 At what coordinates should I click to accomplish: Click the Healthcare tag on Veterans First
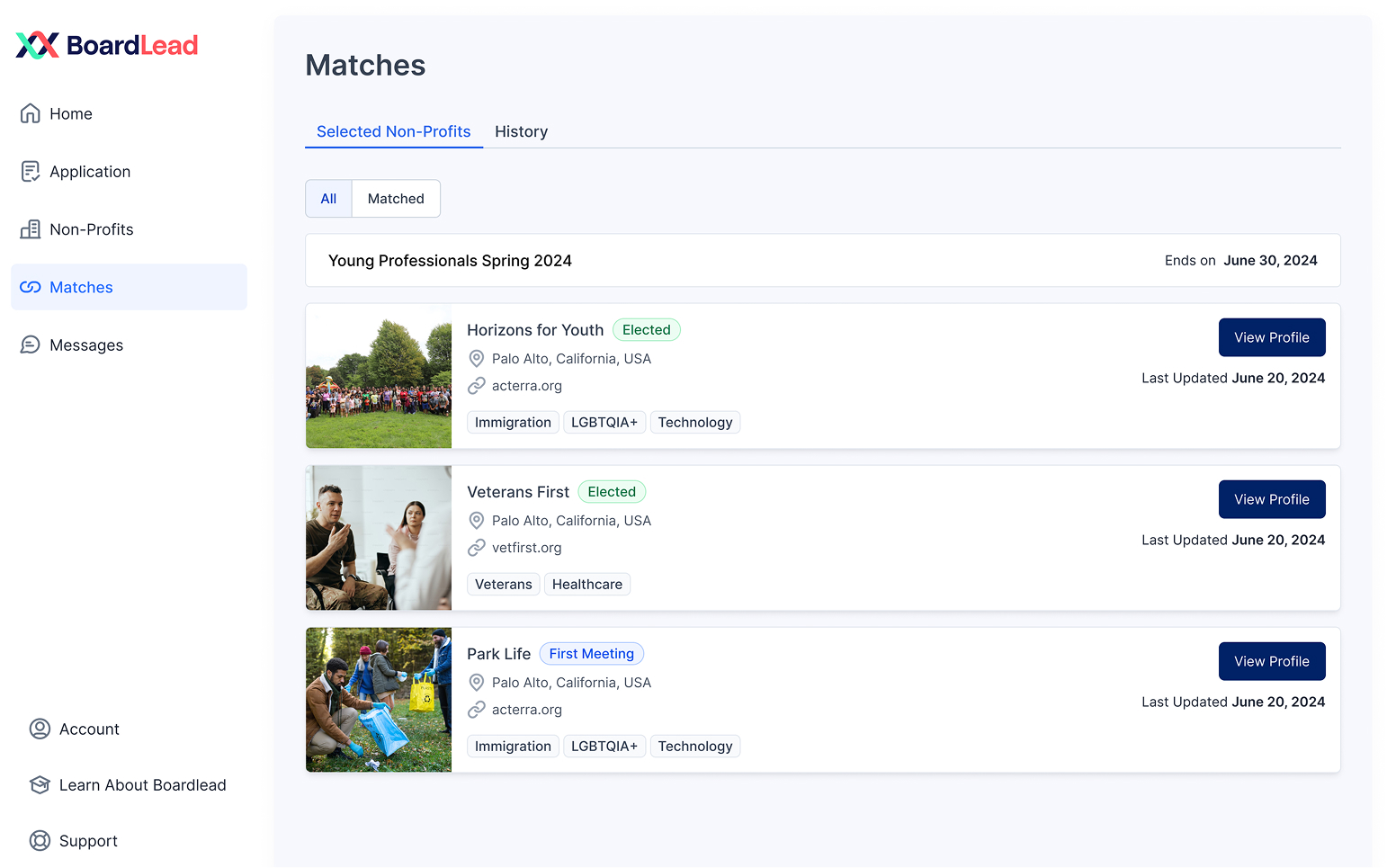pos(586,585)
